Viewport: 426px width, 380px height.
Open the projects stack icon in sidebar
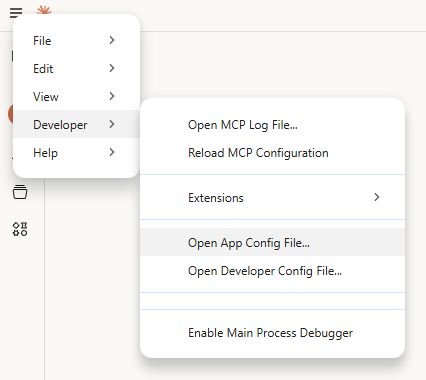click(x=20, y=192)
